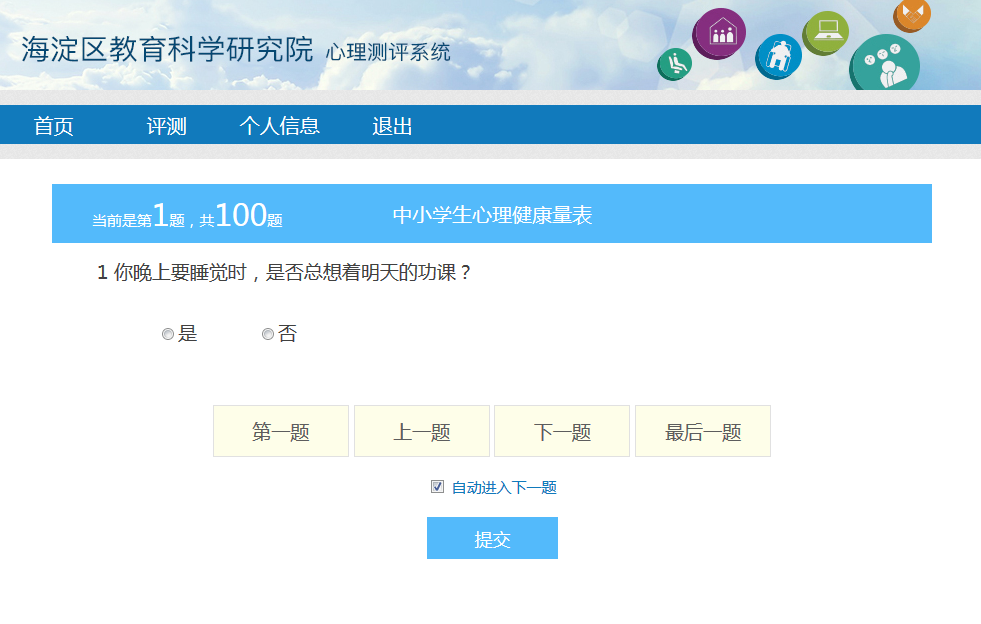Open the 首页 menu item
Screen dimensions: 981x624
[x=53, y=126]
